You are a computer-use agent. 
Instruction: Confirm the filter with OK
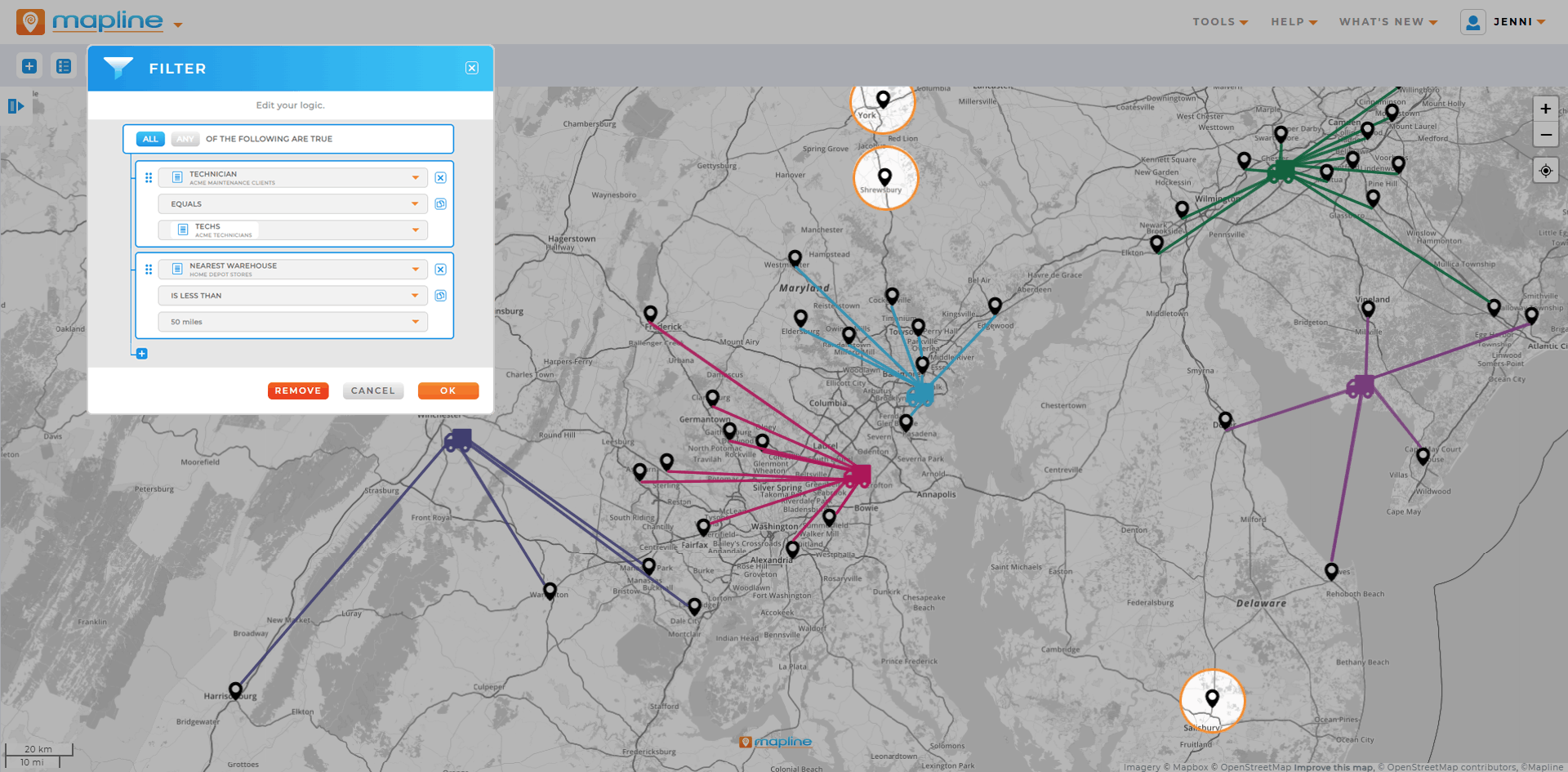tap(448, 390)
